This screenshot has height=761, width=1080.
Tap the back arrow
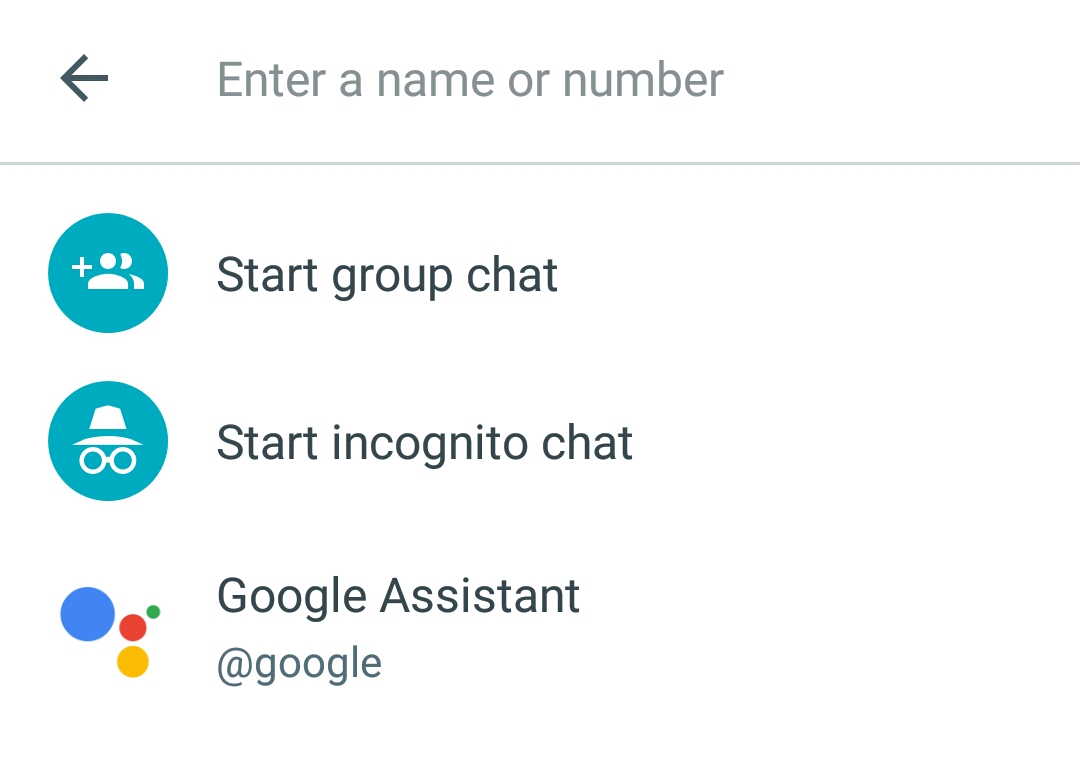pyautogui.click(x=84, y=79)
